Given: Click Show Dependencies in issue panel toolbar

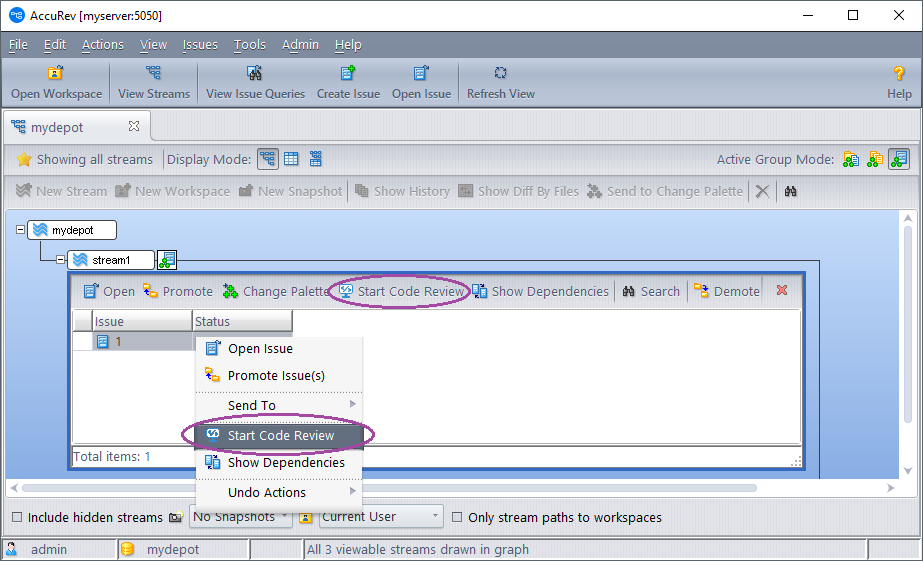Looking at the screenshot, I should [540, 291].
